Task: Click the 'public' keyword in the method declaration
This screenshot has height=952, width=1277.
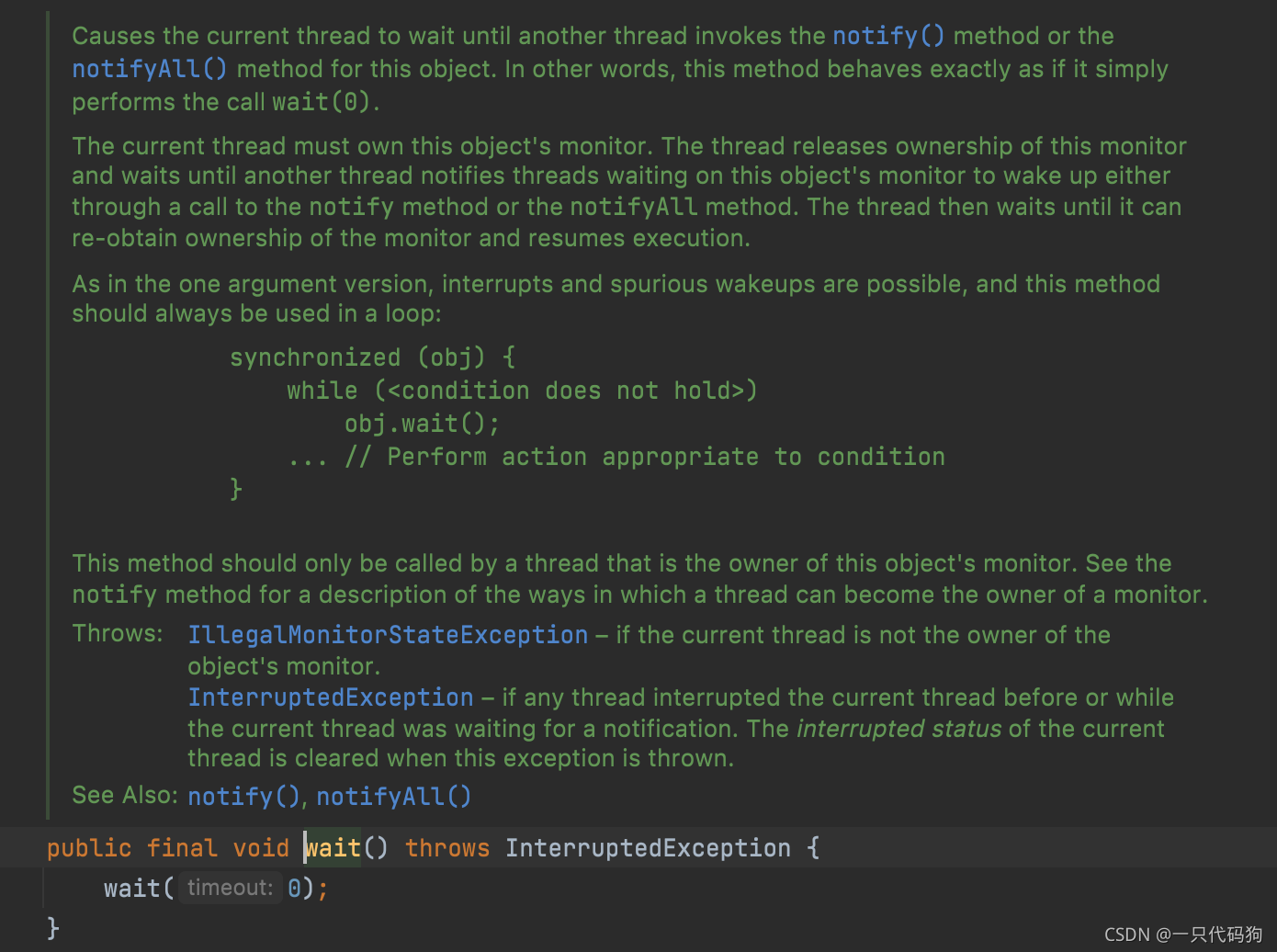Action: tap(89, 847)
